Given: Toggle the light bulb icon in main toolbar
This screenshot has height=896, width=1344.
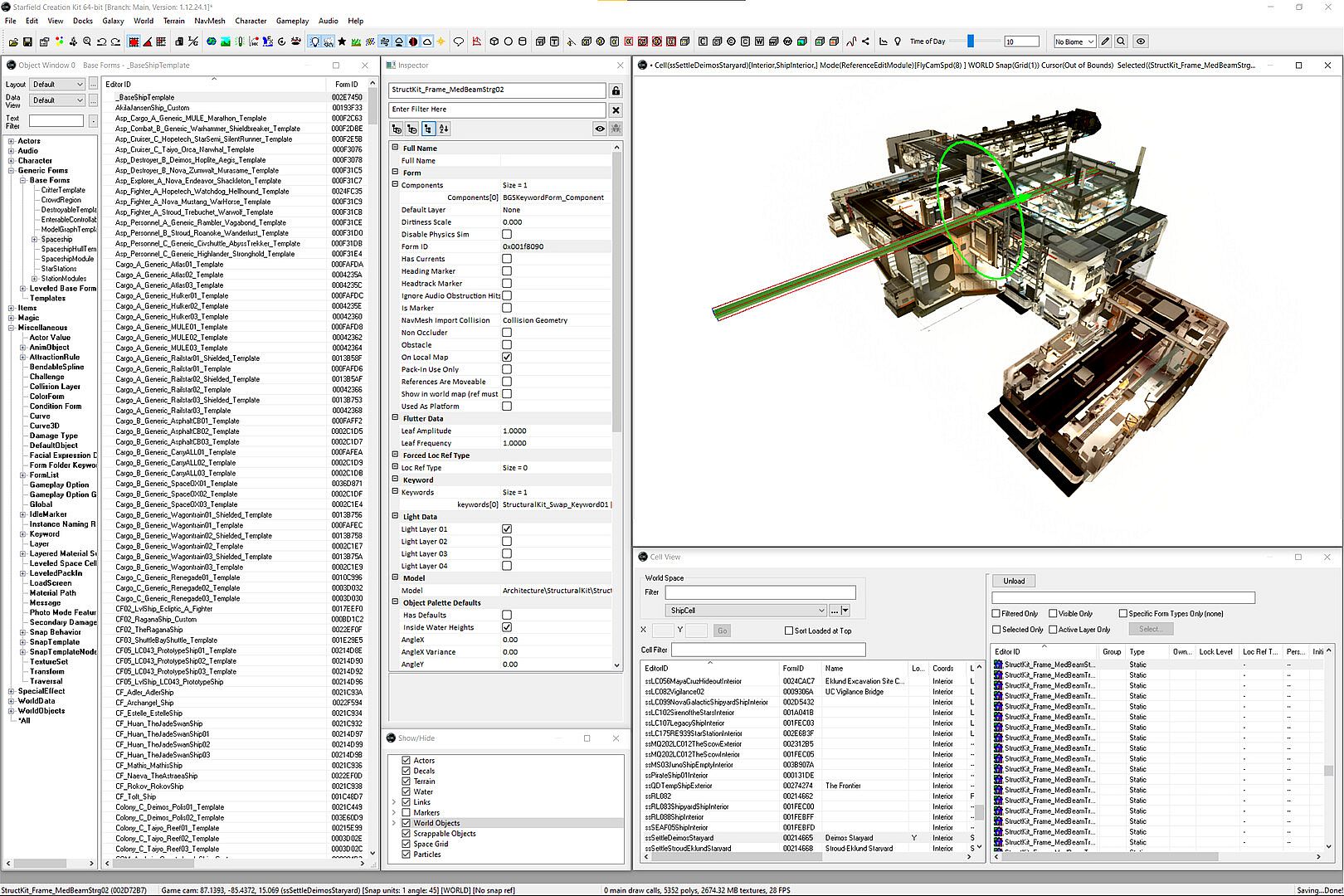Looking at the screenshot, I should pos(314,41).
